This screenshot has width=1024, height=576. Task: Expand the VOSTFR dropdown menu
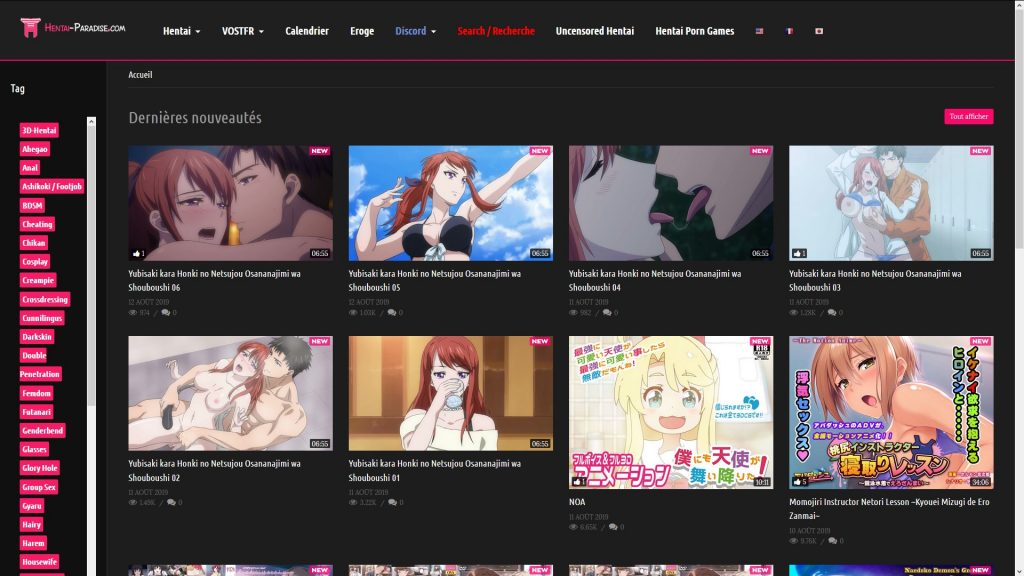242,31
